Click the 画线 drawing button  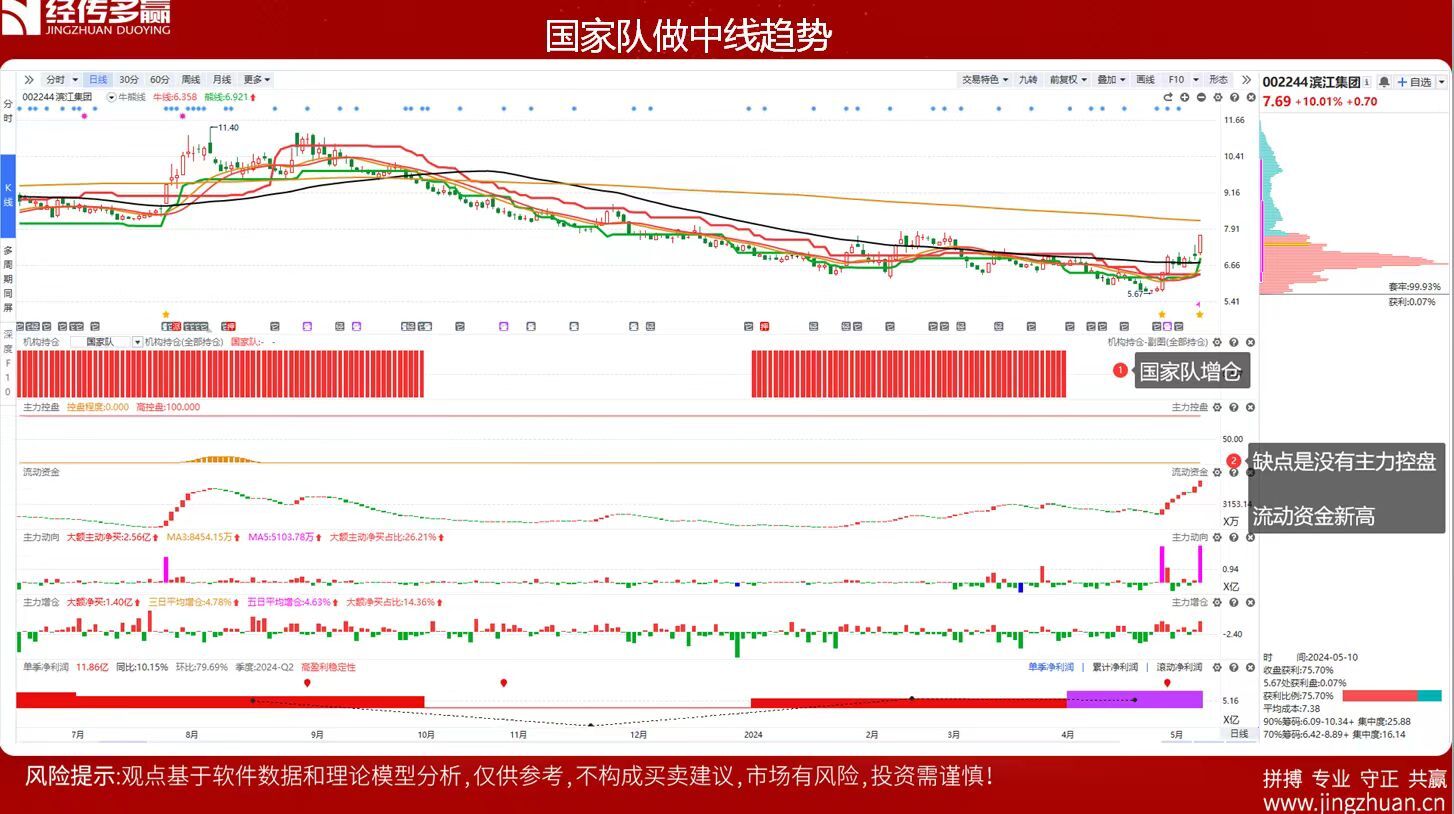click(1146, 79)
